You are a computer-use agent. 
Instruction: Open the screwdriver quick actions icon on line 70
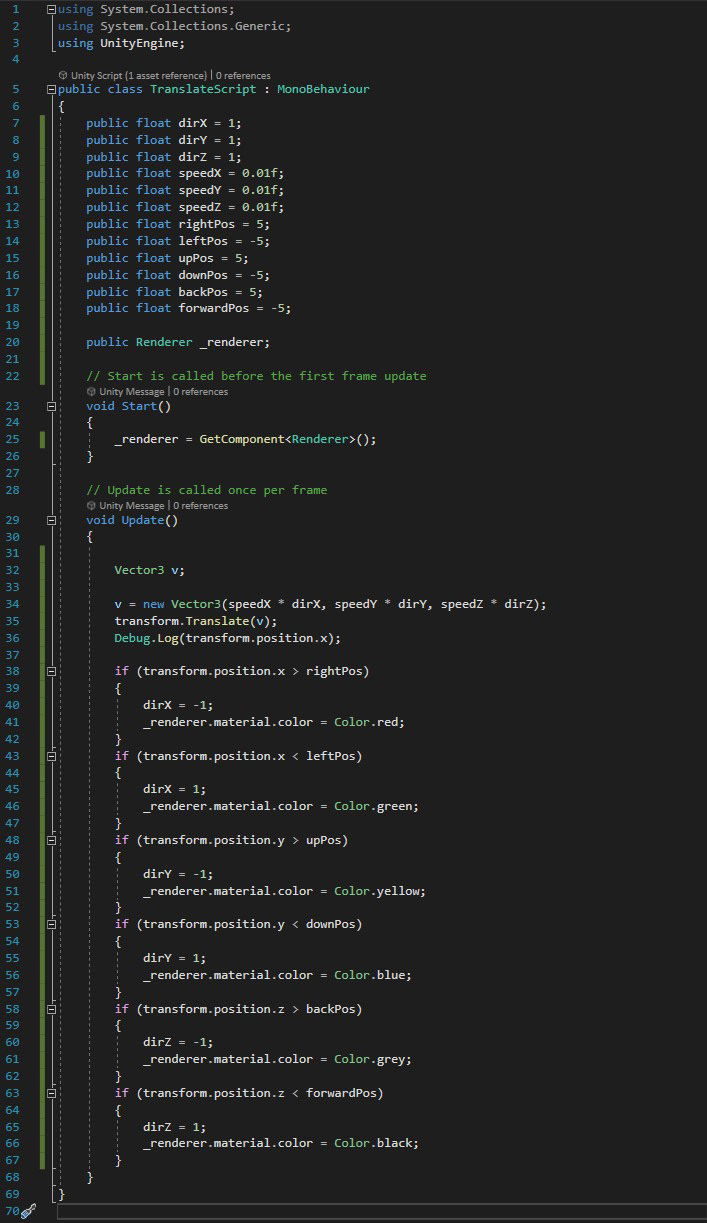click(x=29, y=1211)
